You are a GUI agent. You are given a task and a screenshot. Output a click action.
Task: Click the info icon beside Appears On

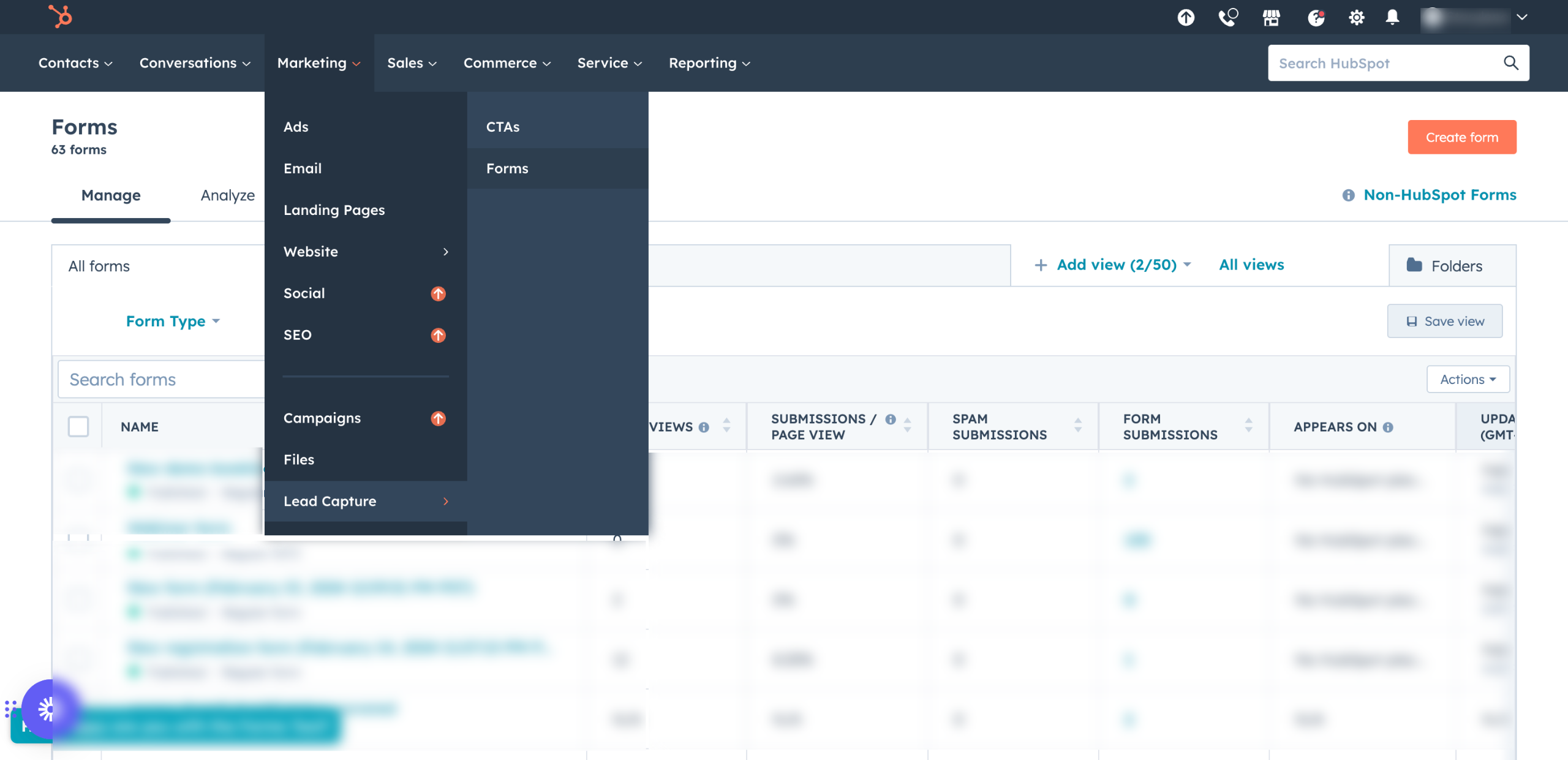[x=1388, y=427]
